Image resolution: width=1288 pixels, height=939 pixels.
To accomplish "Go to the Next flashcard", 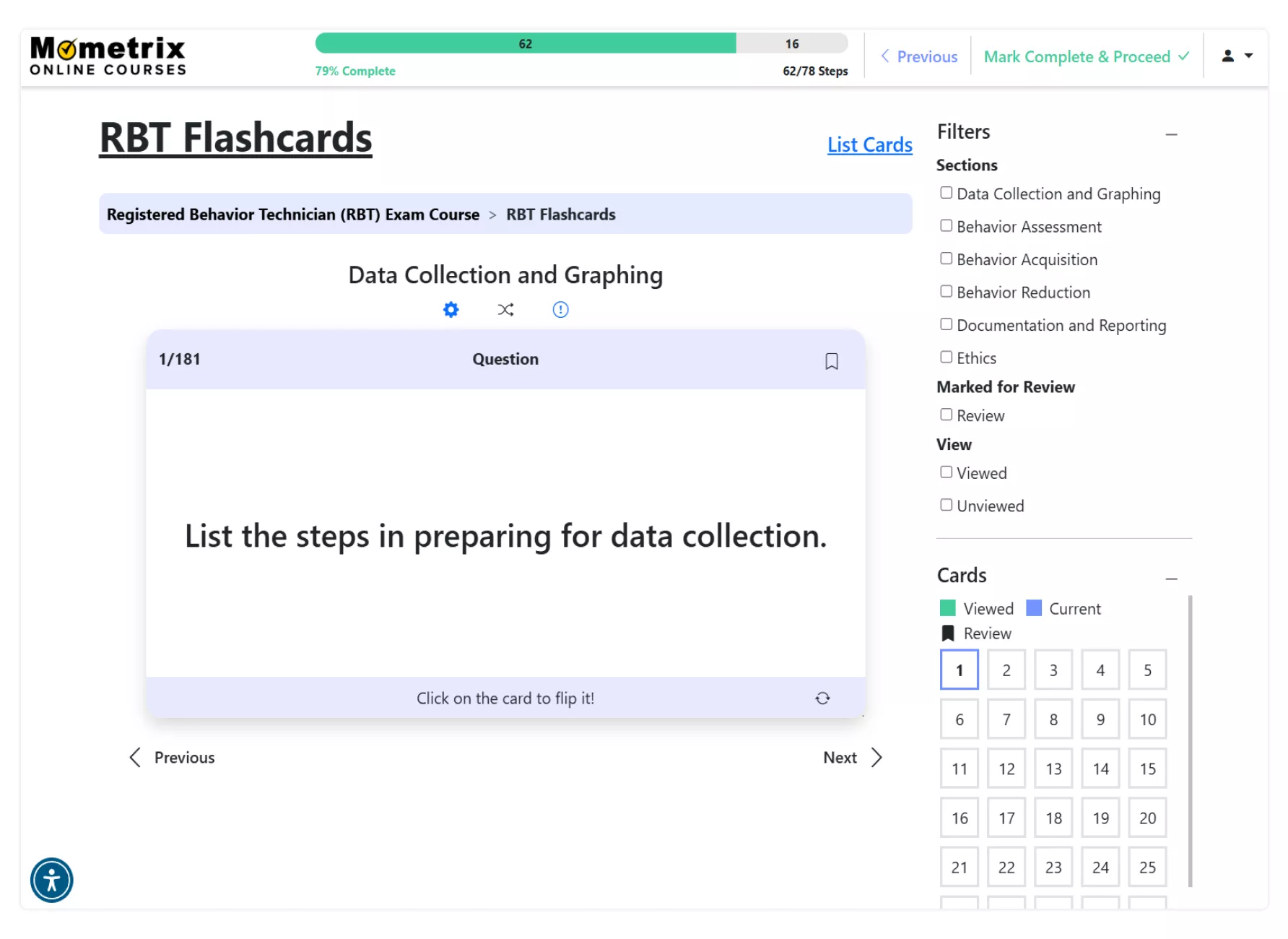I will pos(852,758).
